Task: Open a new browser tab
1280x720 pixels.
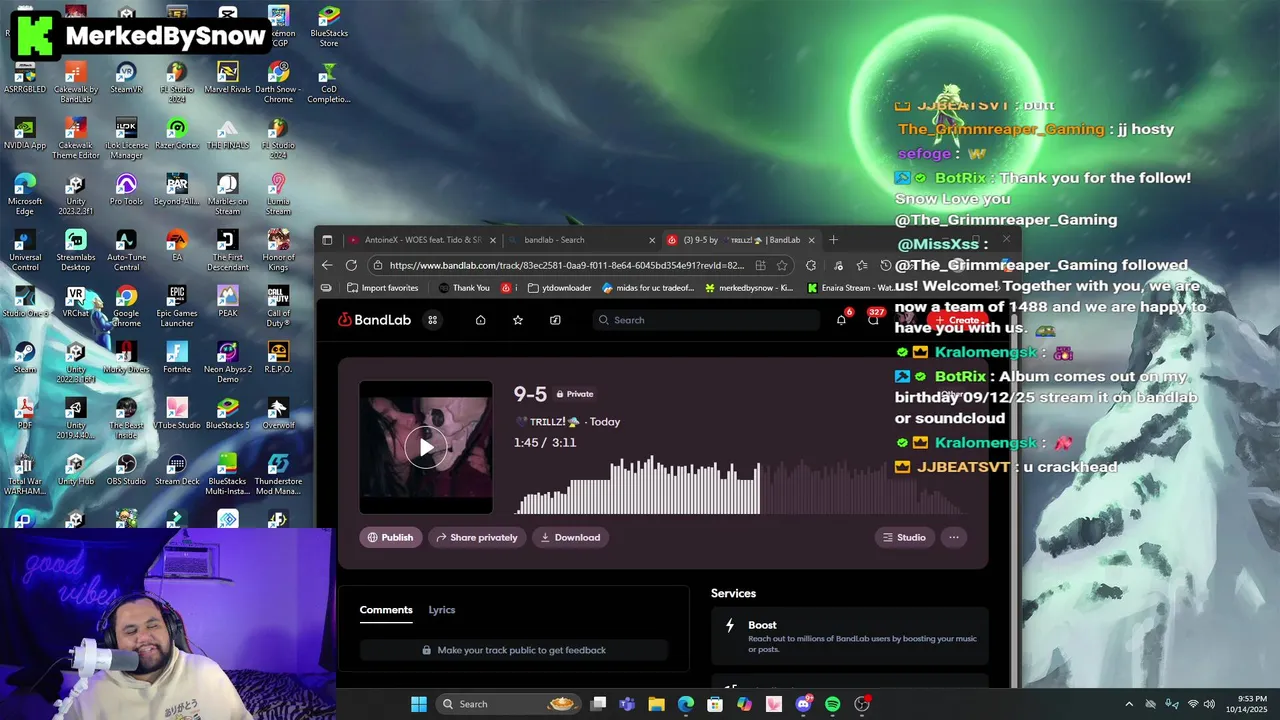Action: (833, 240)
